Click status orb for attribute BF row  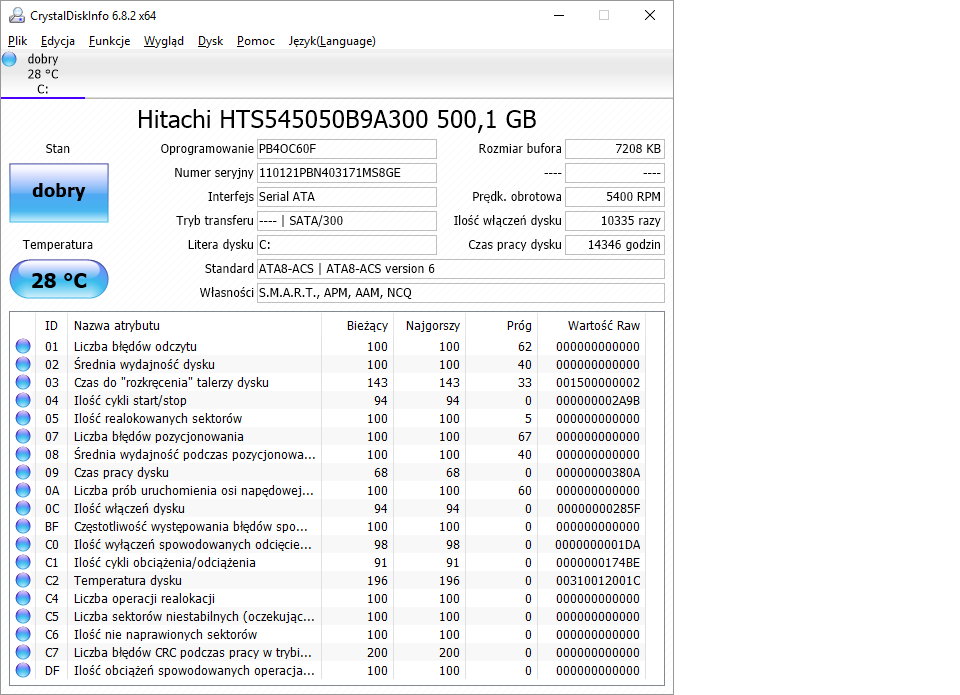(x=23, y=526)
